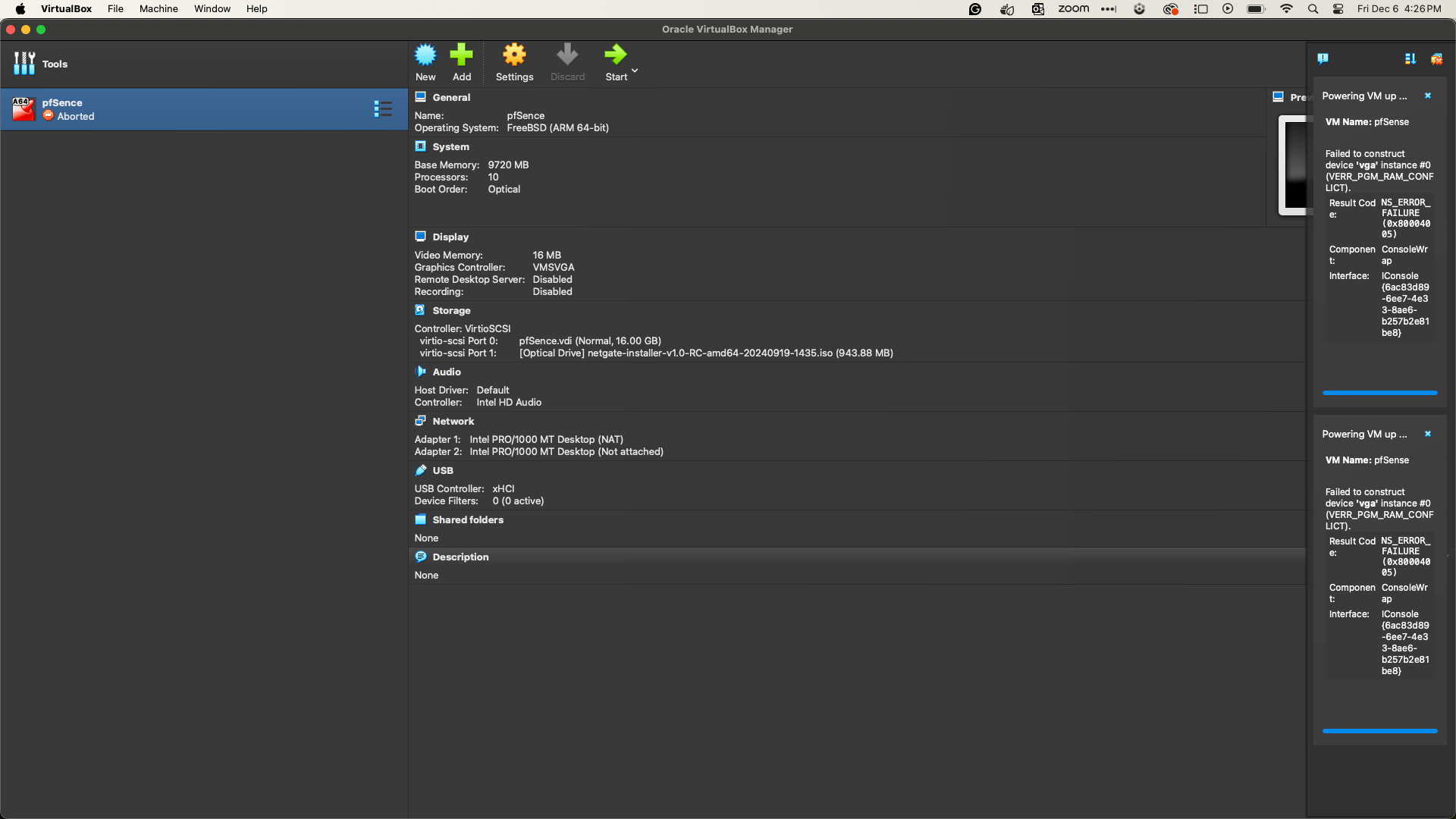1456x819 pixels.
Task: Open the Machine menu
Action: [x=158, y=8]
